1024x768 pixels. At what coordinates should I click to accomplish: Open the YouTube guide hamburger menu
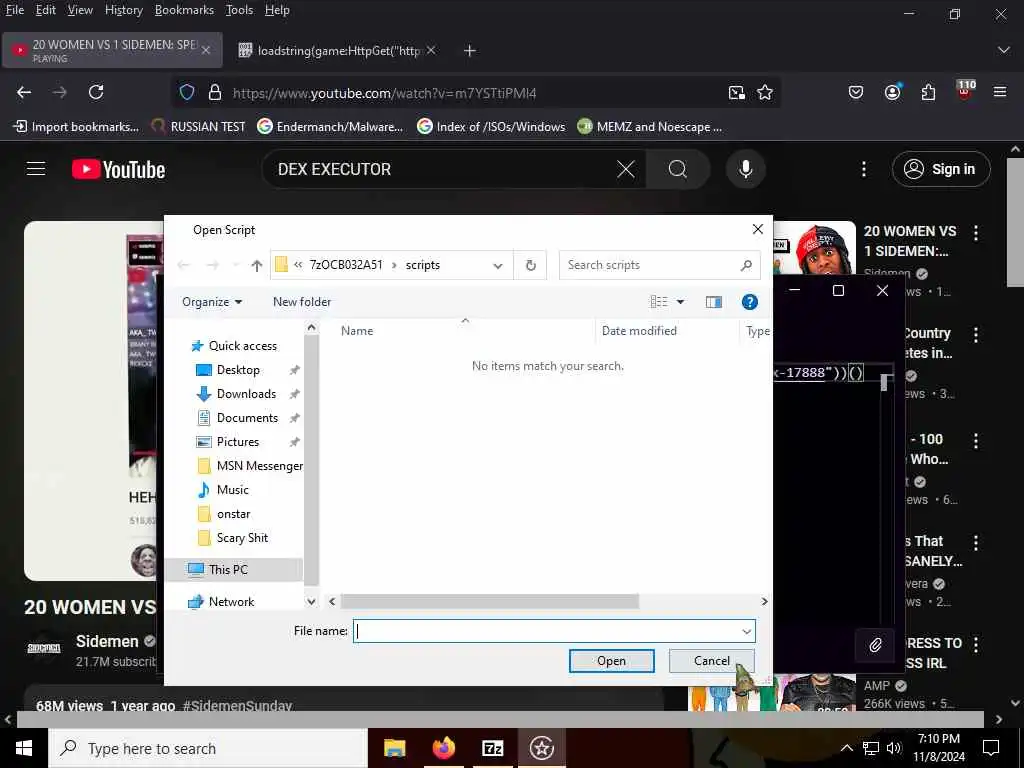[x=36, y=169]
